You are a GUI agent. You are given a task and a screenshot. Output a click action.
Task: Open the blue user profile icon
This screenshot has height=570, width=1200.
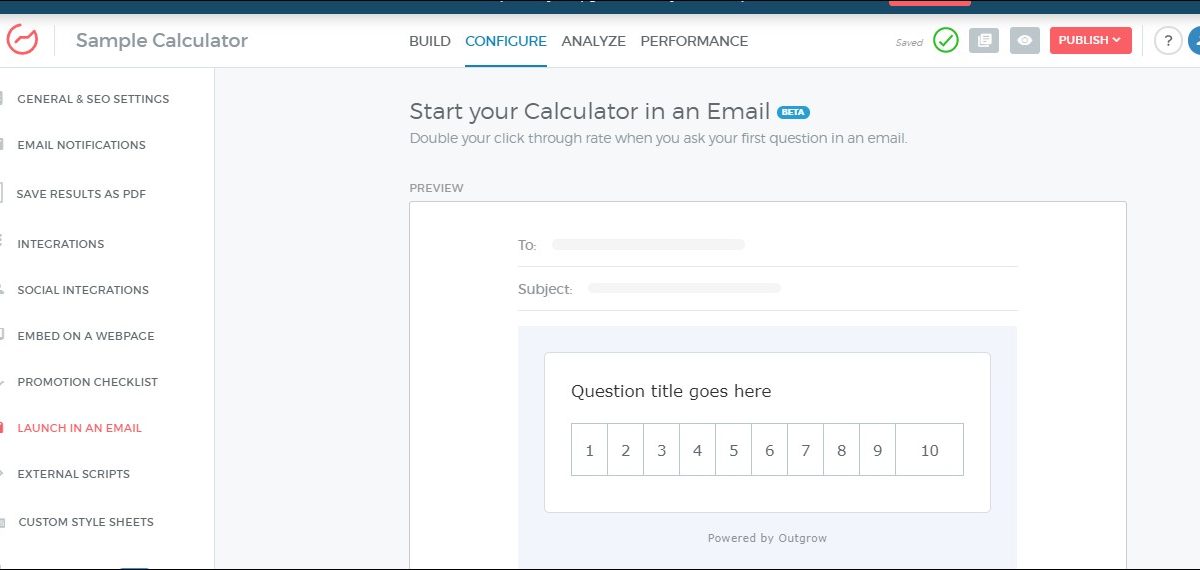pyautogui.click(x=1194, y=41)
